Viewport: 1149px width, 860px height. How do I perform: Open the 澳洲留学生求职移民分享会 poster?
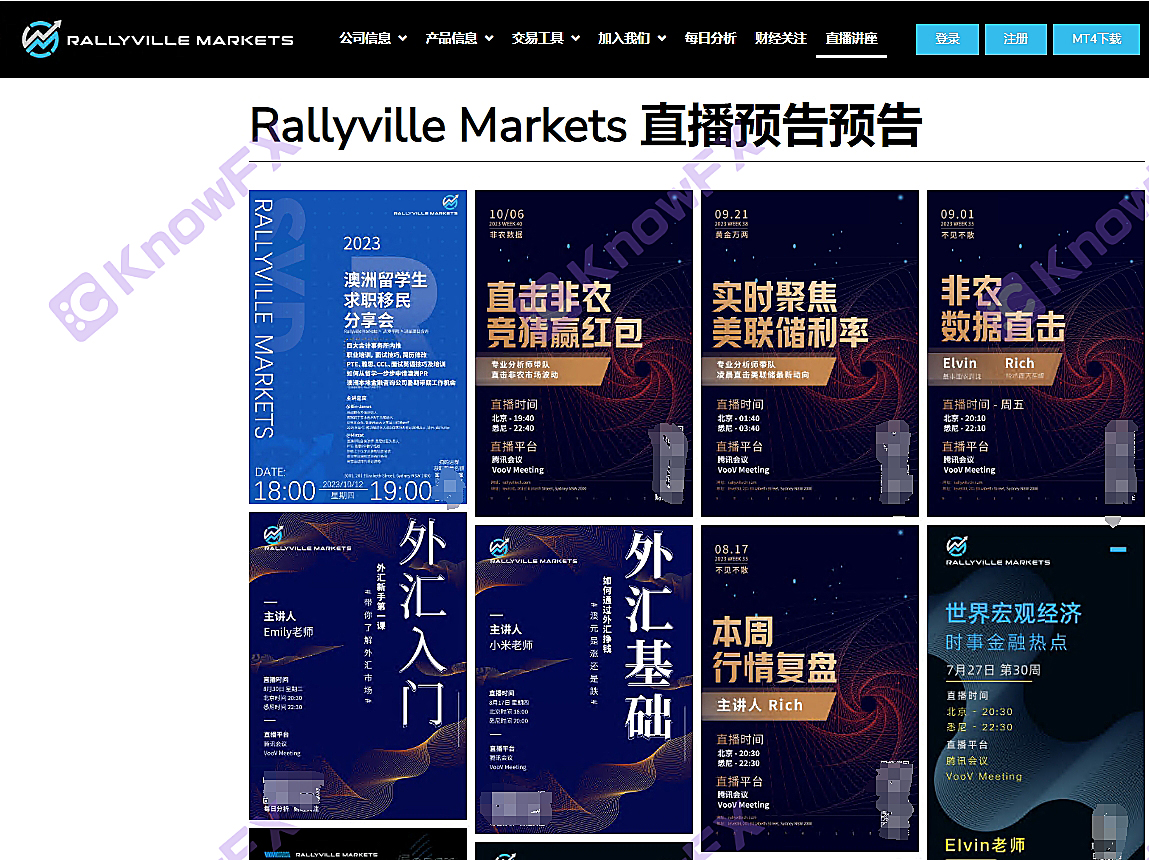(358, 347)
